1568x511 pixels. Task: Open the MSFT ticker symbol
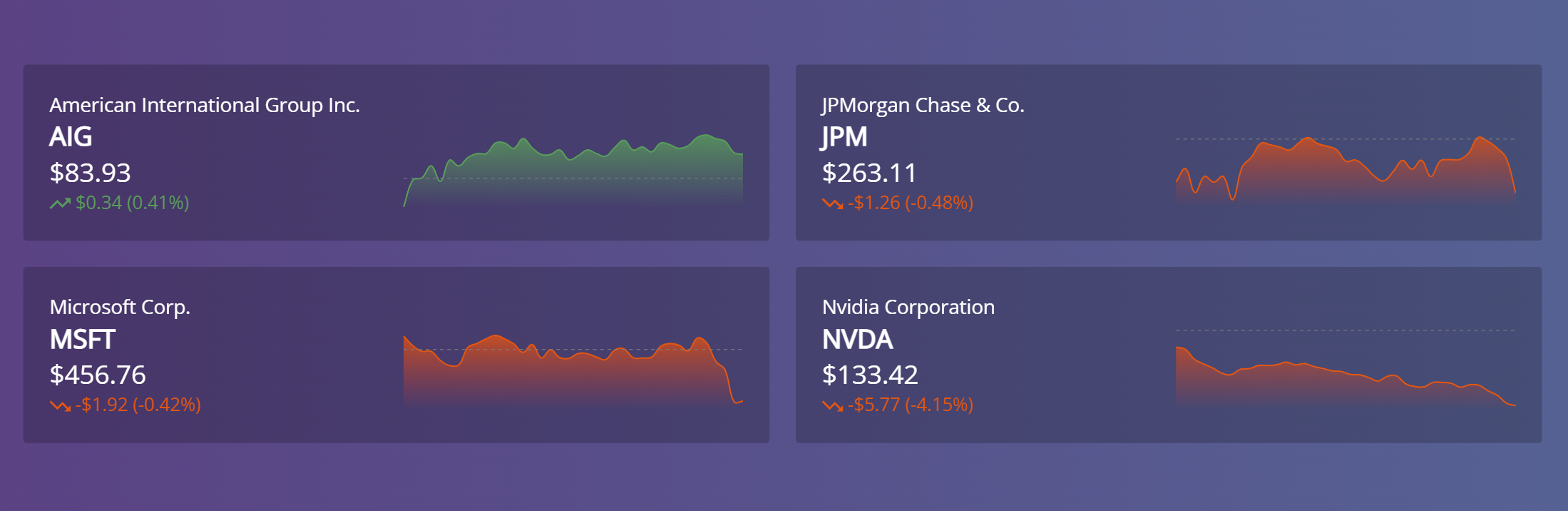82,340
